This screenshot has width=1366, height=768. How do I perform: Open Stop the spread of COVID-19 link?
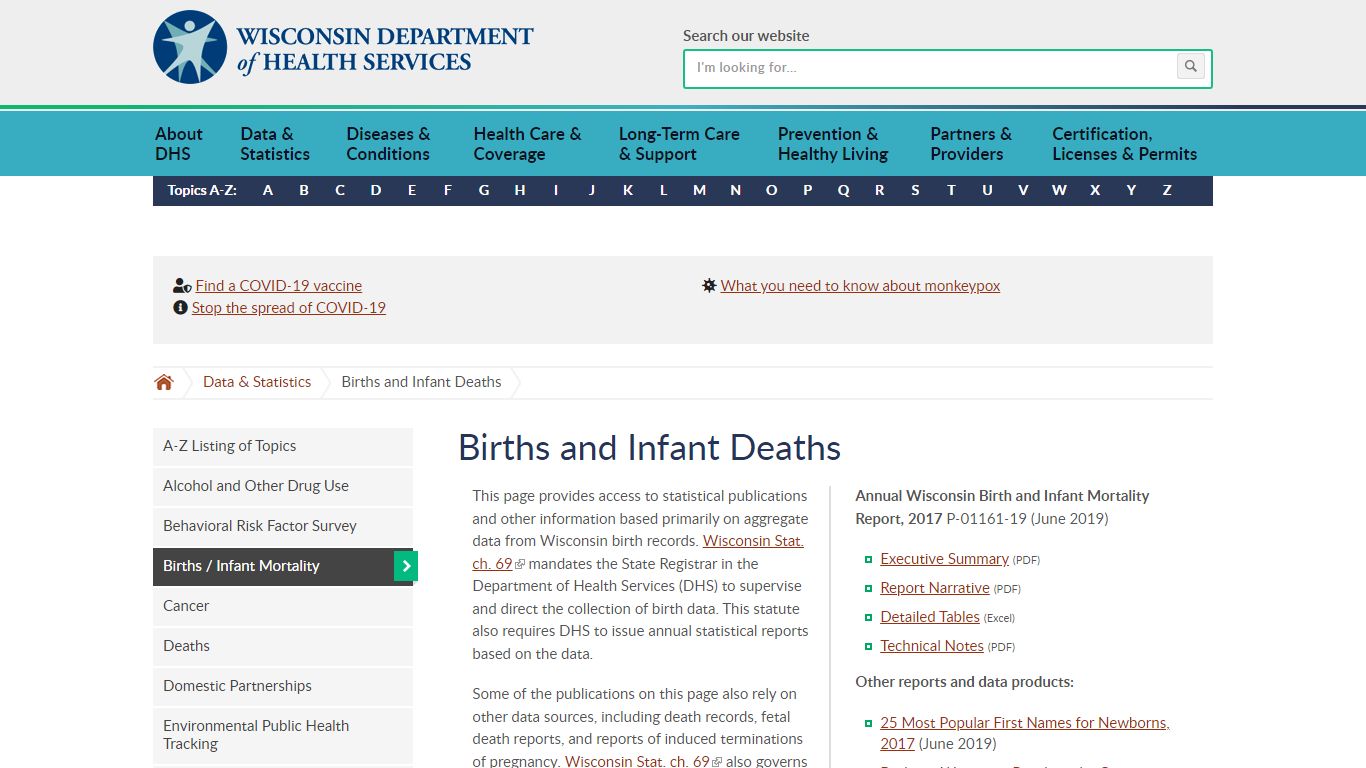coord(289,308)
